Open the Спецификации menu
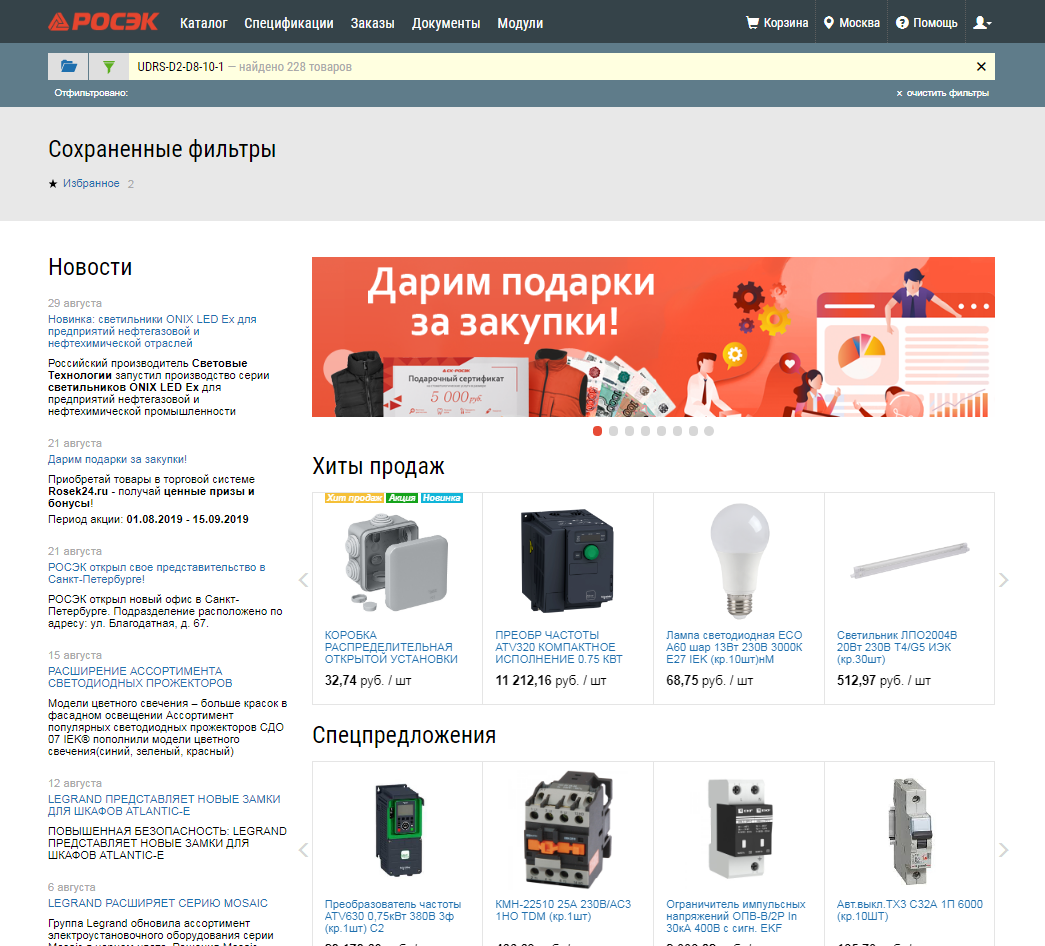The height and width of the screenshot is (946, 1045). (x=289, y=23)
